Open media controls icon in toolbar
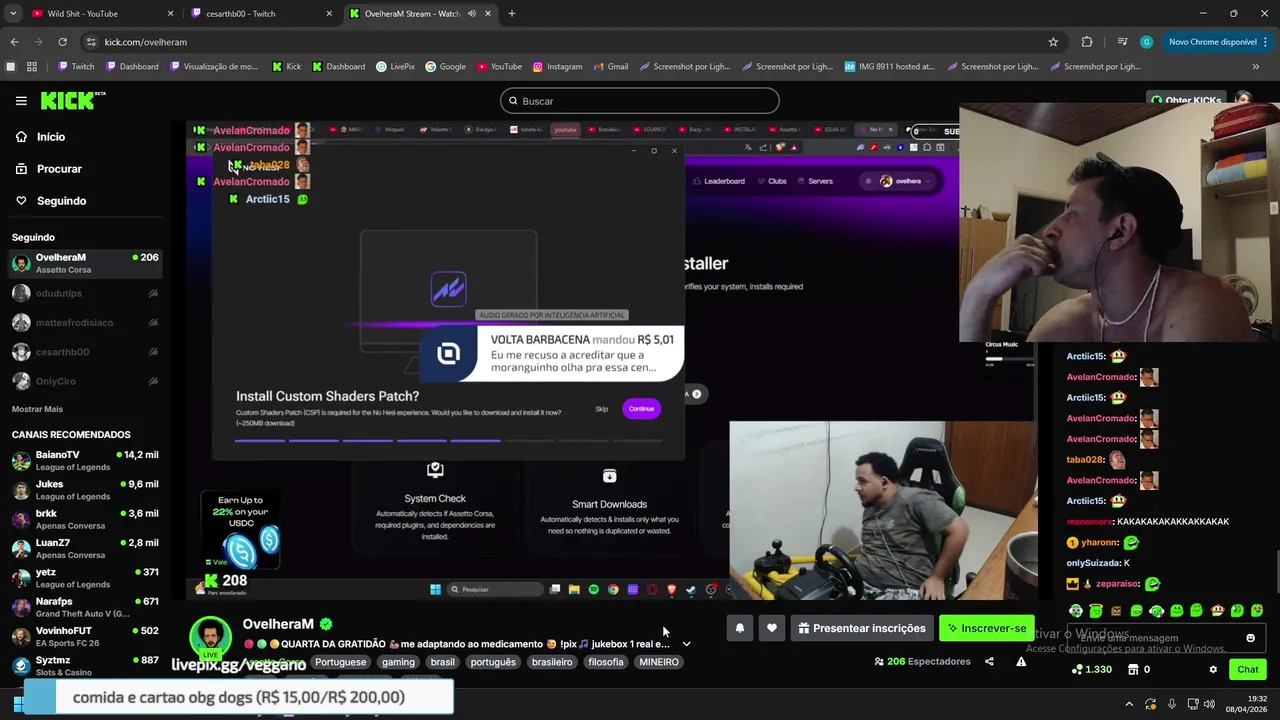Screen dimensions: 1280x720 click(x=1122, y=42)
